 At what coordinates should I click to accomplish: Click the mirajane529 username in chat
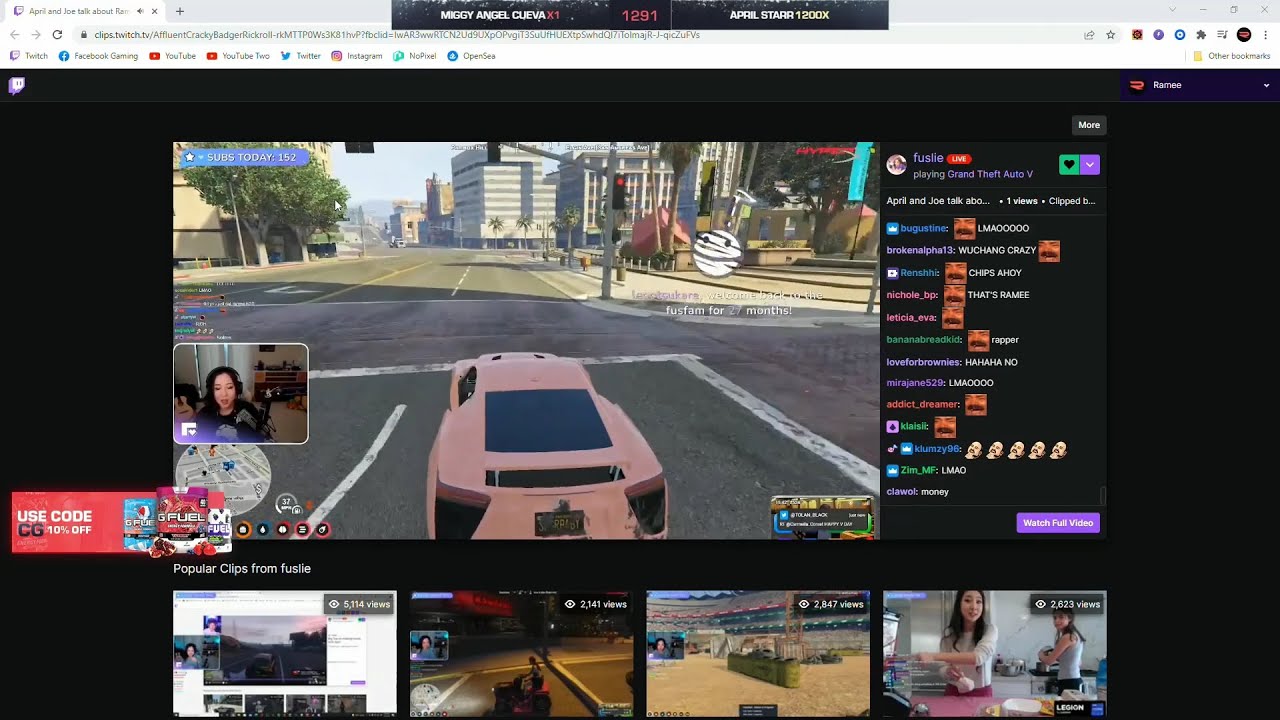pos(914,383)
